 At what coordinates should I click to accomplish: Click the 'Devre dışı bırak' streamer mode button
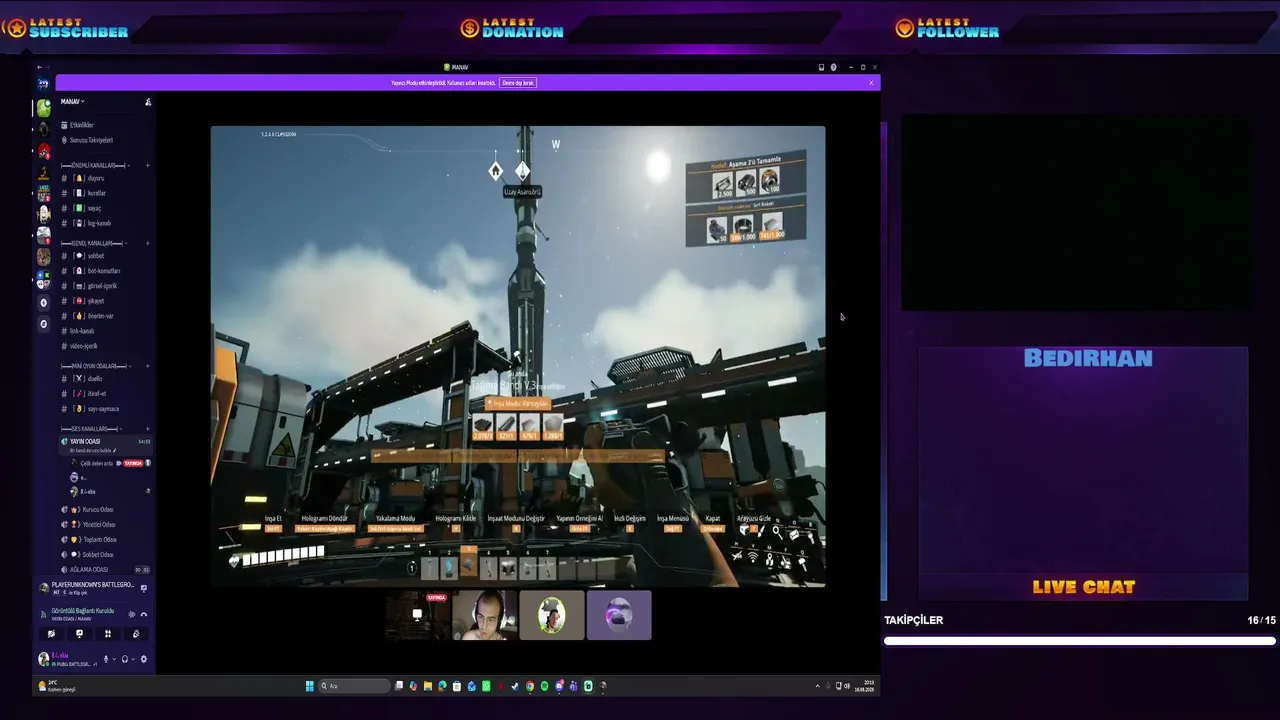coord(518,83)
